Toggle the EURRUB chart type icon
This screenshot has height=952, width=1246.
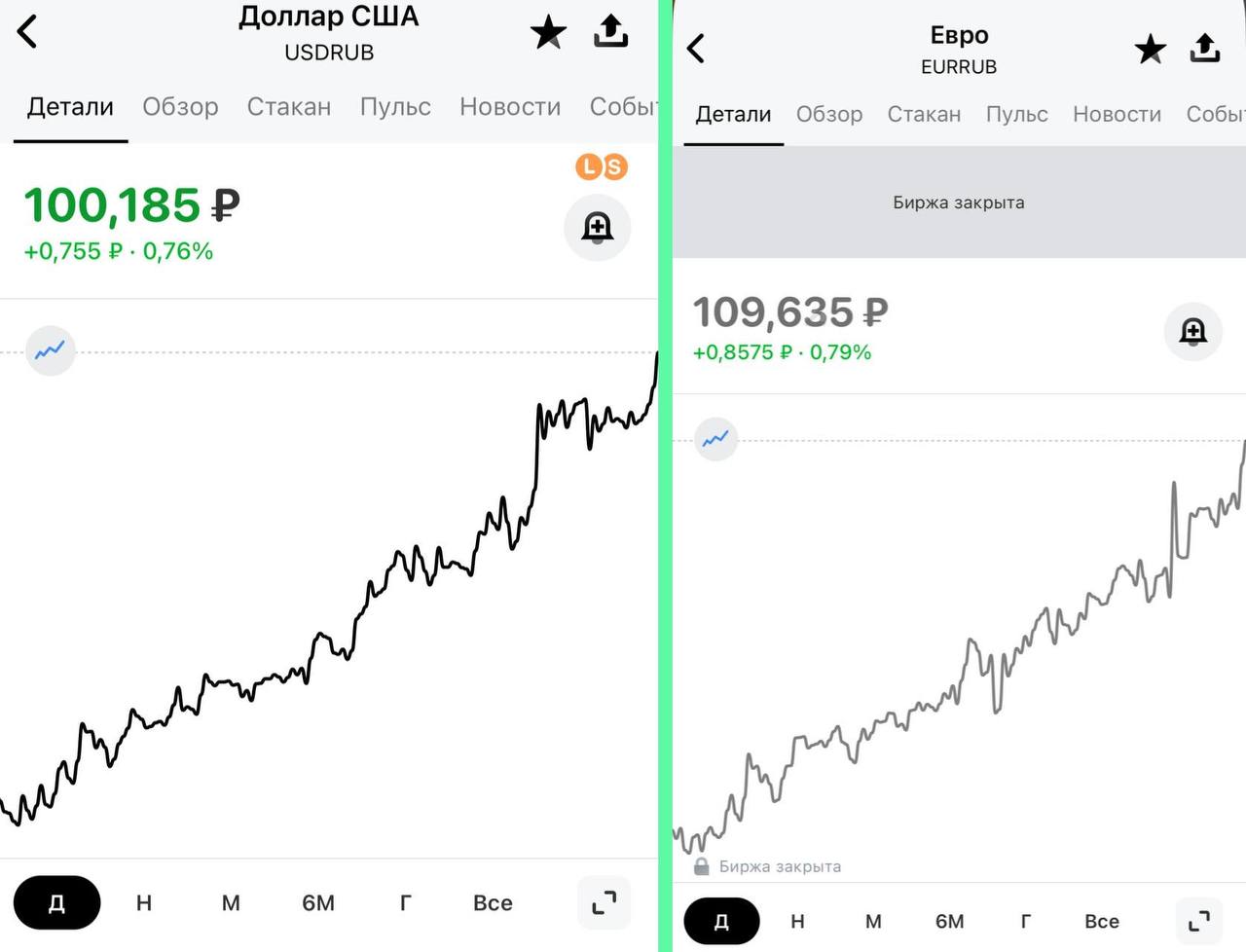pos(715,439)
